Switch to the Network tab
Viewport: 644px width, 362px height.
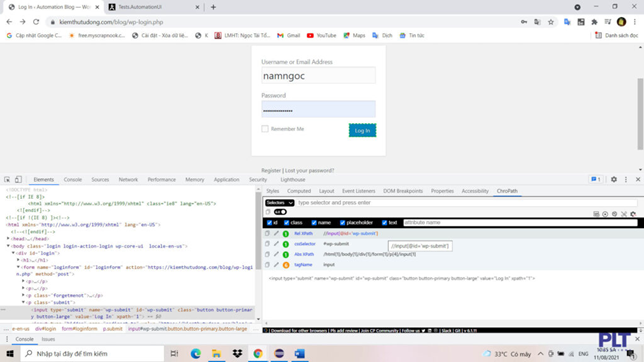tap(128, 180)
